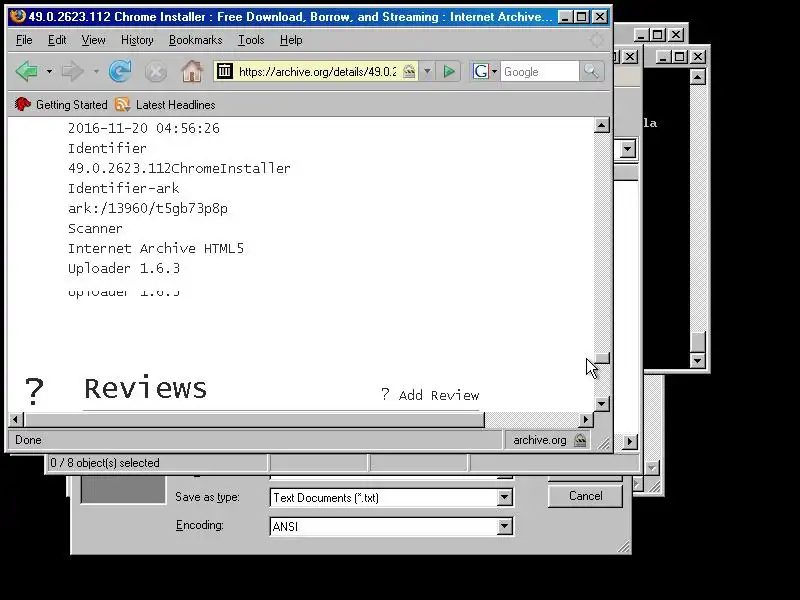The height and width of the screenshot is (600, 800).
Task: Click the browser vertical scrollbar down arrow
Action: point(602,404)
